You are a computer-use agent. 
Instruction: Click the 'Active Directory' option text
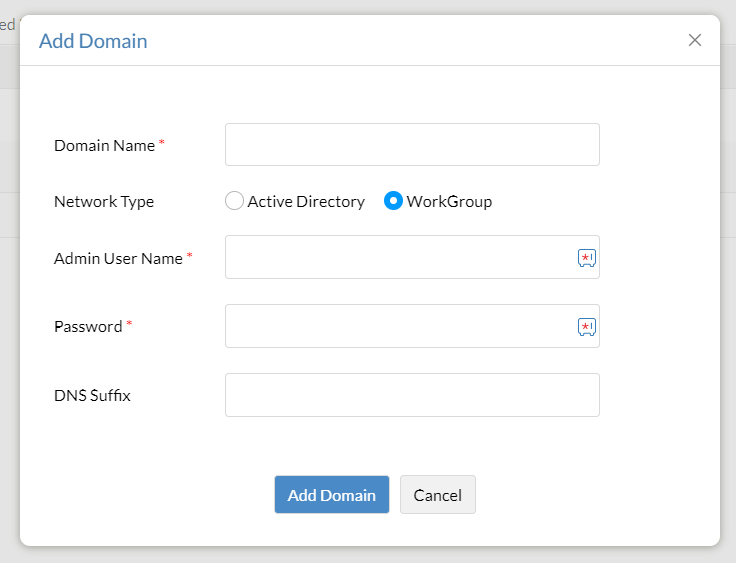[x=306, y=202]
